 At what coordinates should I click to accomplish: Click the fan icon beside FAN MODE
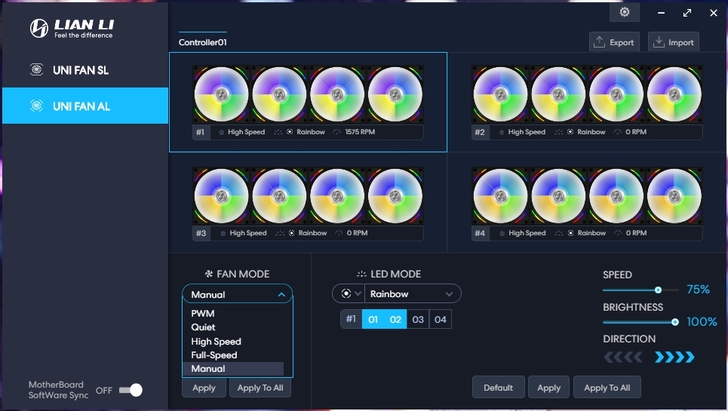point(209,274)
